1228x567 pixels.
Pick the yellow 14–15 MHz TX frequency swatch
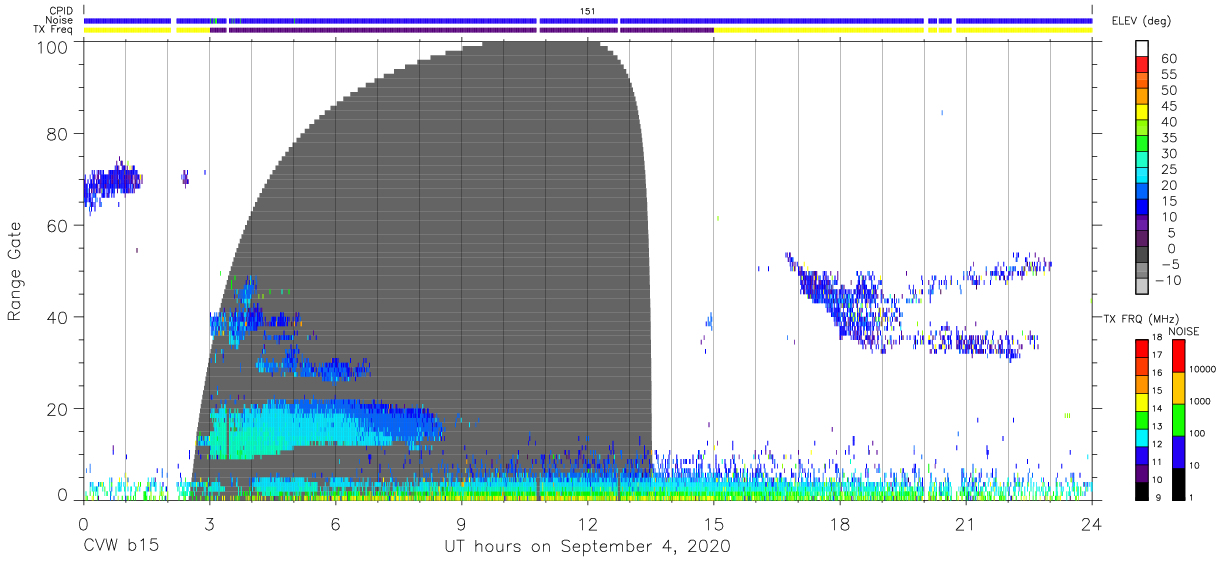coord(1142,402)
